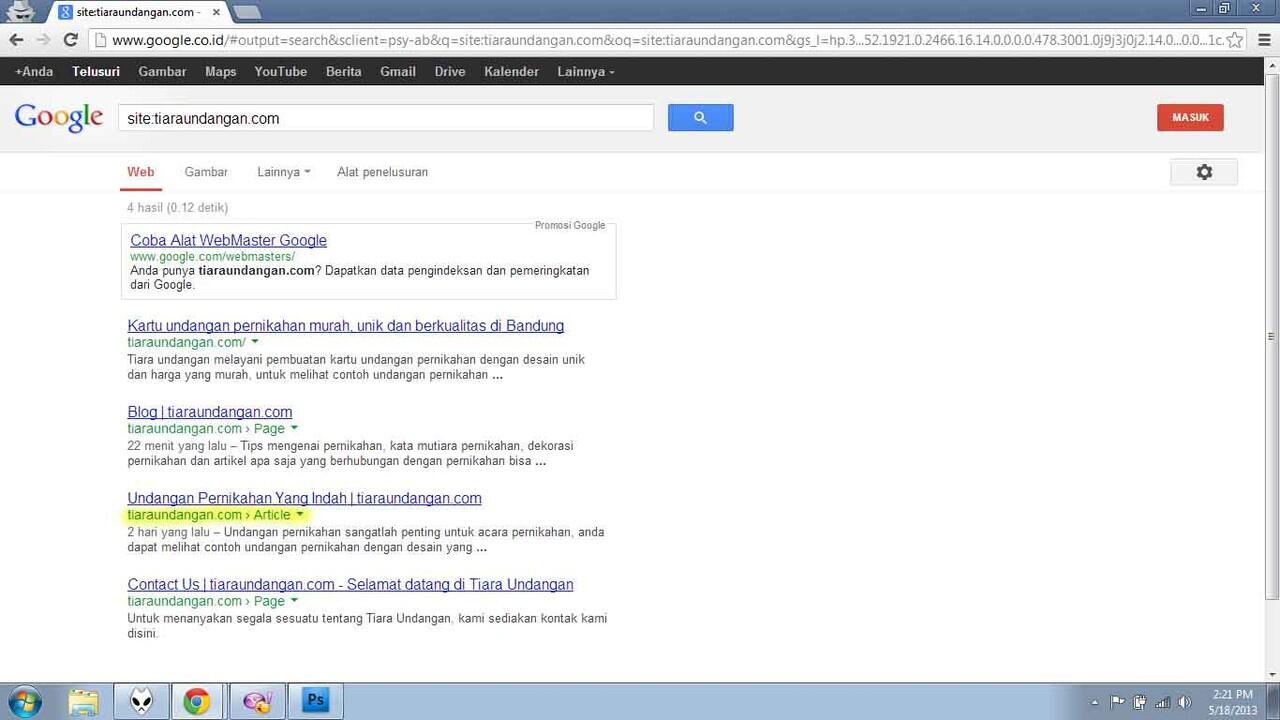1280x720 pixels.
Task: Click the www.google.com/webmasters/ URL text
Action: 212,257
